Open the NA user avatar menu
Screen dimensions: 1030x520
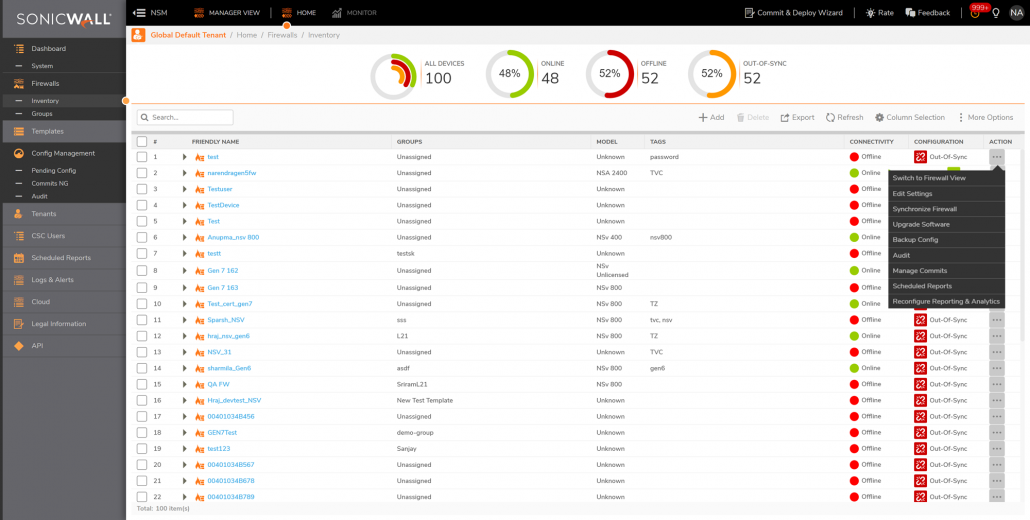1016,12
